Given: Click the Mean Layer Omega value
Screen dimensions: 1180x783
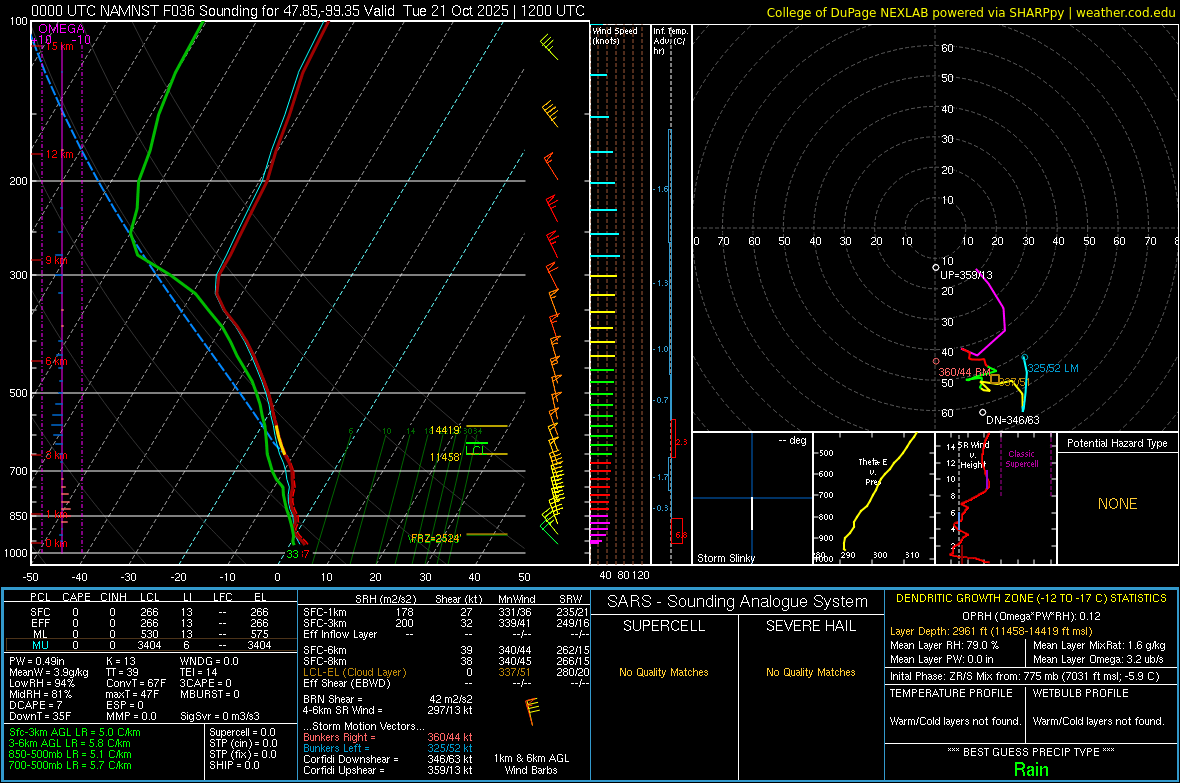Looking at the screenshot, I should pyautogui.click(x=1098, y=660).
